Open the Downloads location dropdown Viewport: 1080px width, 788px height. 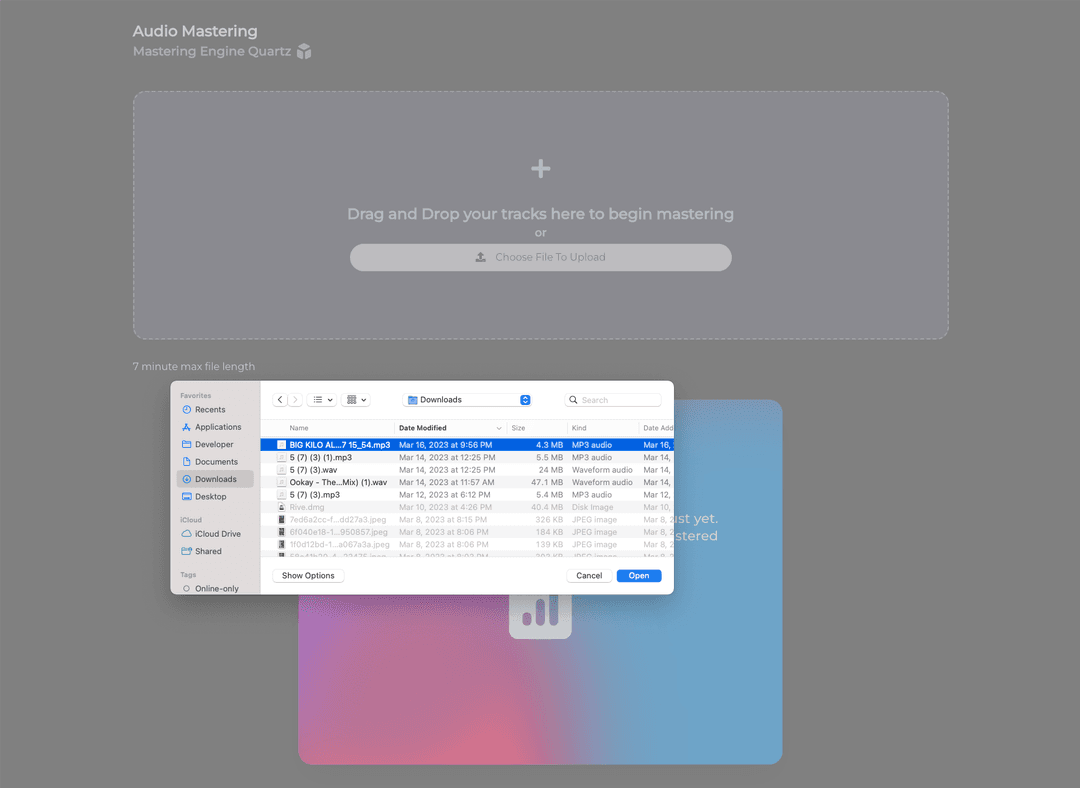click(x=466, y=399)
